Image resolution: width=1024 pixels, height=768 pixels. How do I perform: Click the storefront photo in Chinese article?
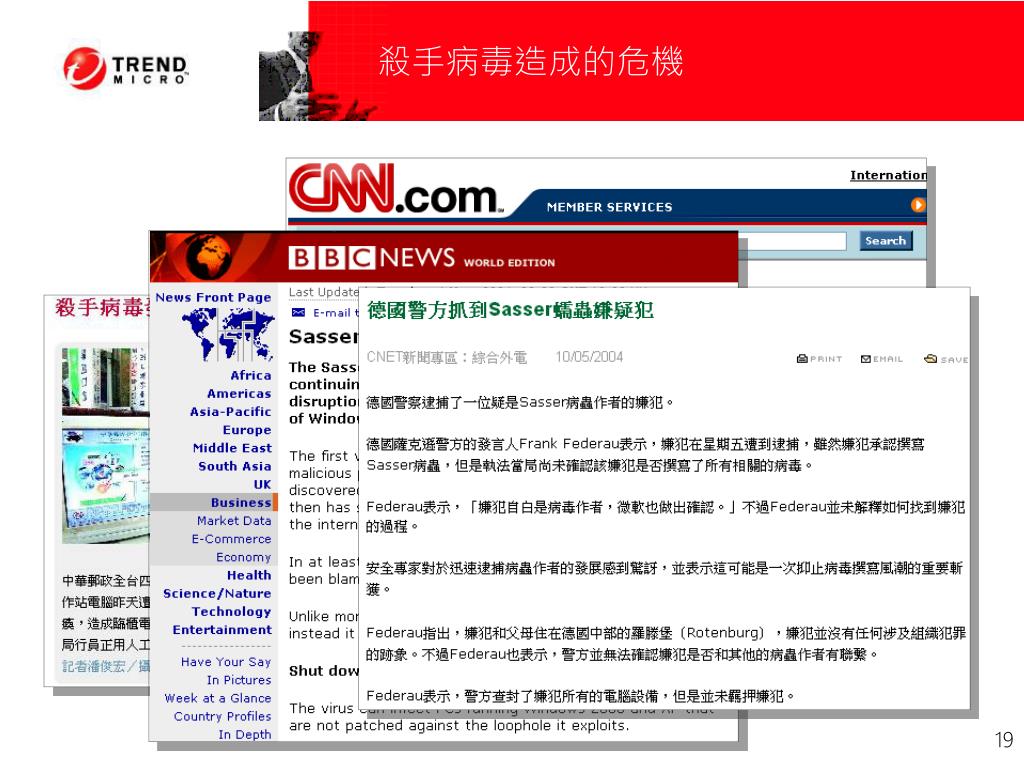(x=106, y=381)
